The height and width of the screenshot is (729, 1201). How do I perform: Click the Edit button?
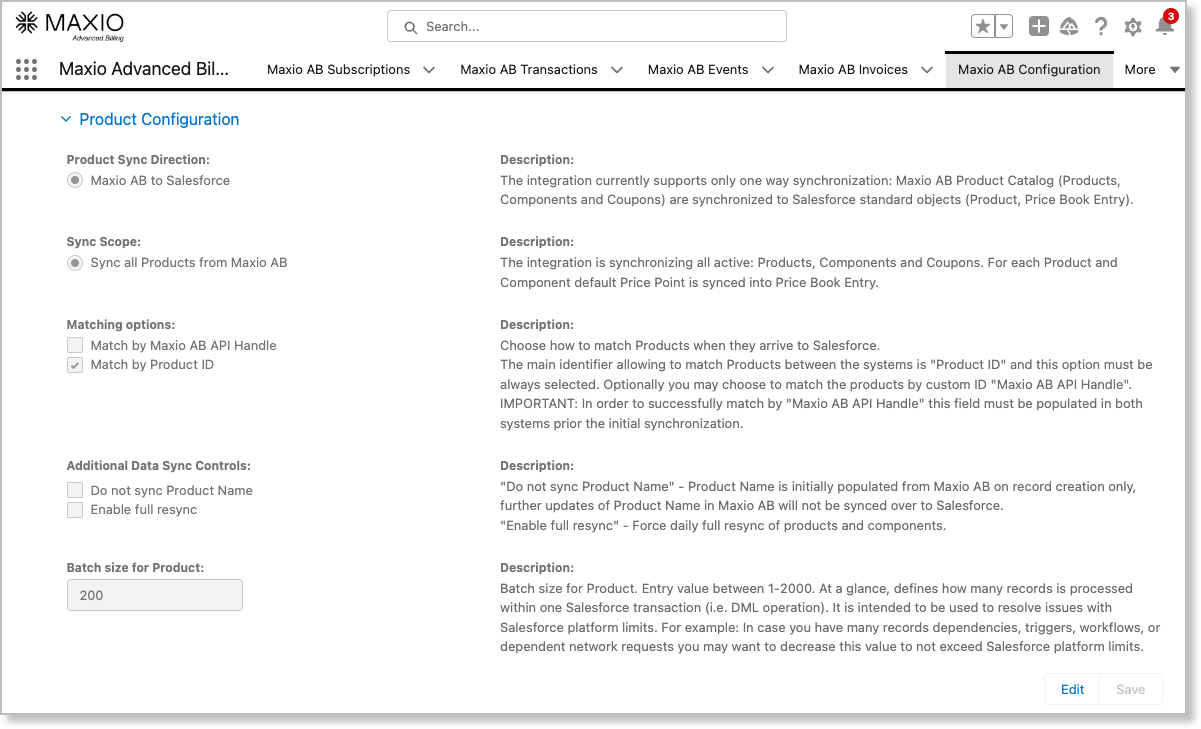tap(1072, 689)
